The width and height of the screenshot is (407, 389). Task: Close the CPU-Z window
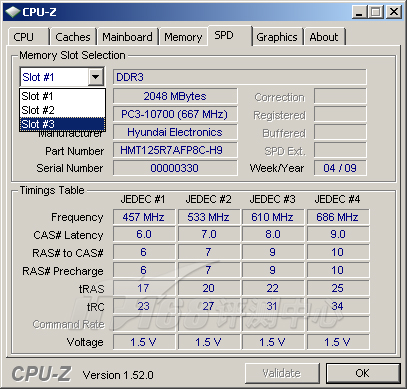point(394,12)
